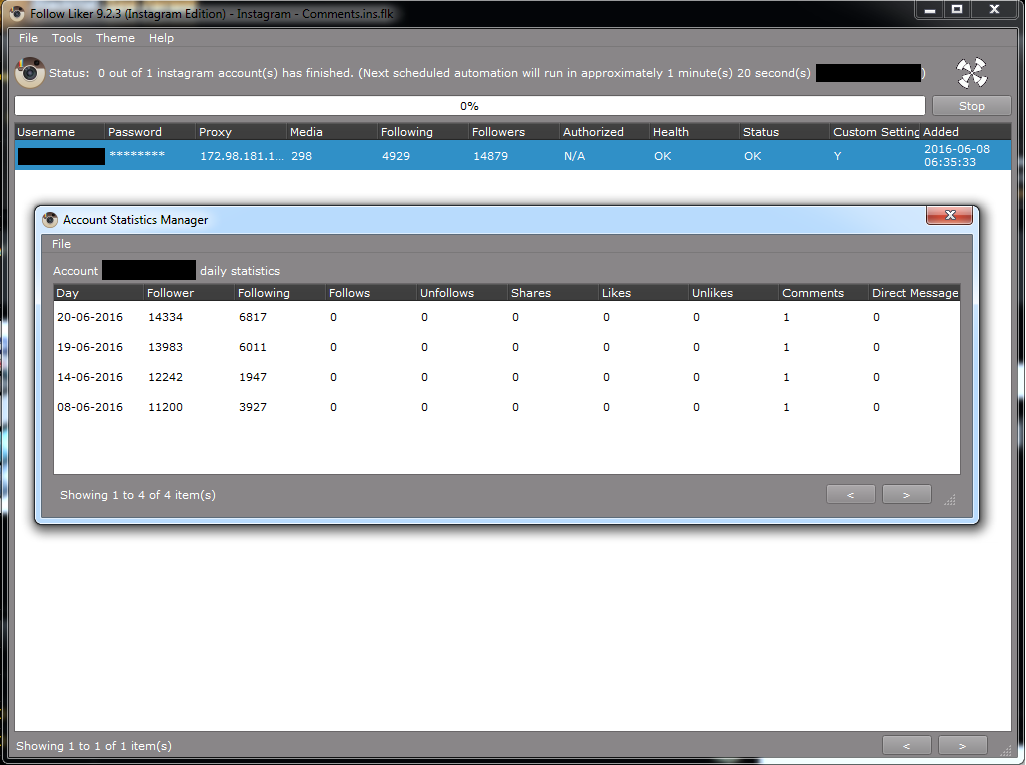This screenshot has width=1026, height=765.
Task: Sort accounts by Username column header
Action: 59,132
